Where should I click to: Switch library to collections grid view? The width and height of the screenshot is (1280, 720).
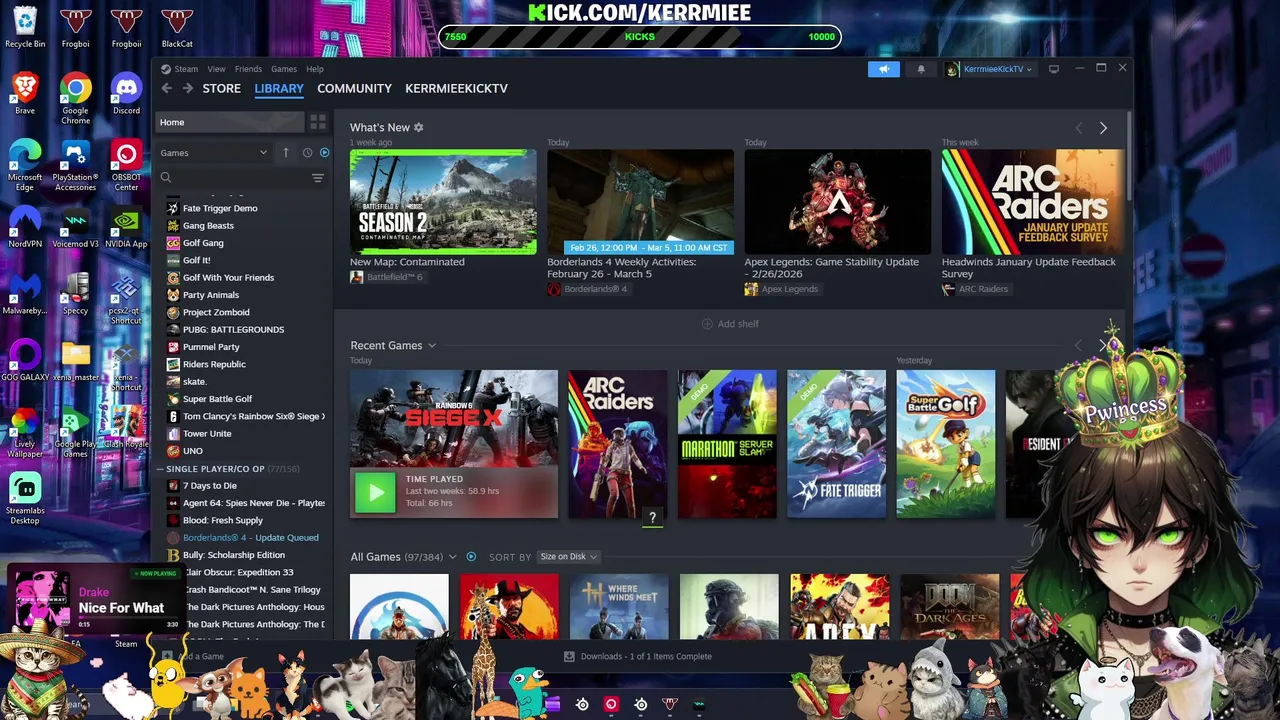click(318, 122)
